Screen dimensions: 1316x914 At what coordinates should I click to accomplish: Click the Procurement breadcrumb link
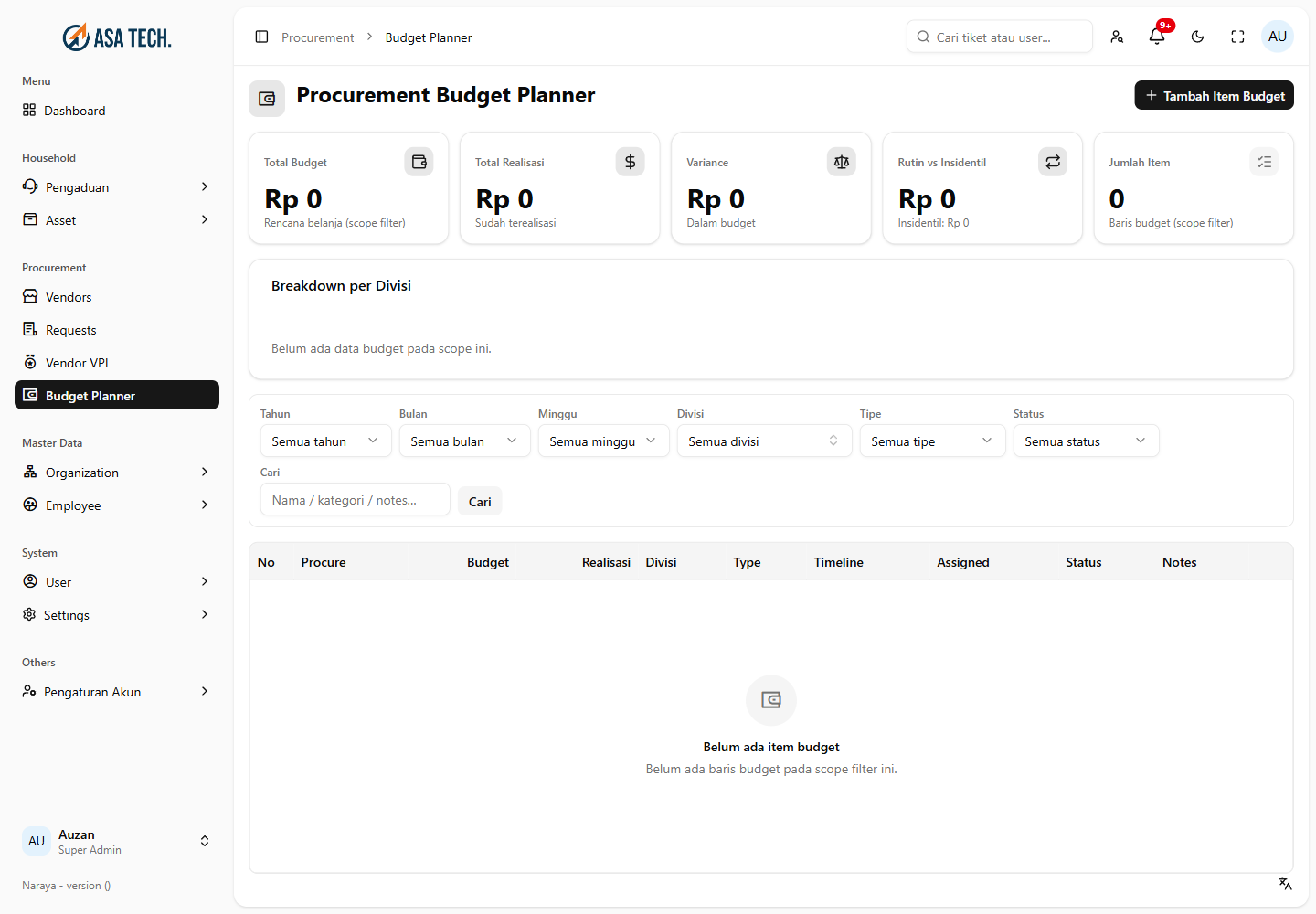pos(317,37)
